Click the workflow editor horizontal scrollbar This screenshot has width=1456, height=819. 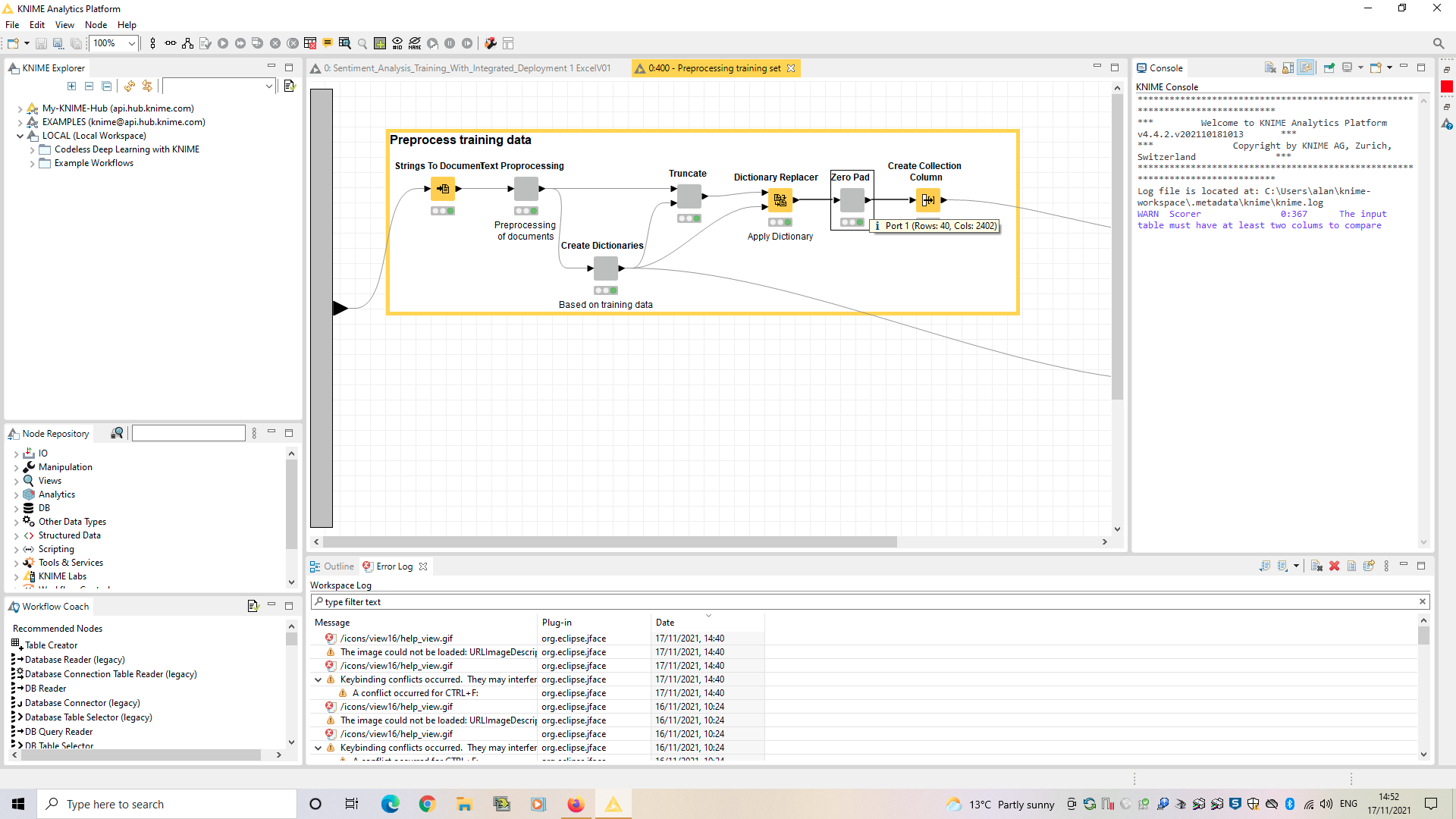(x=610, y=541)
